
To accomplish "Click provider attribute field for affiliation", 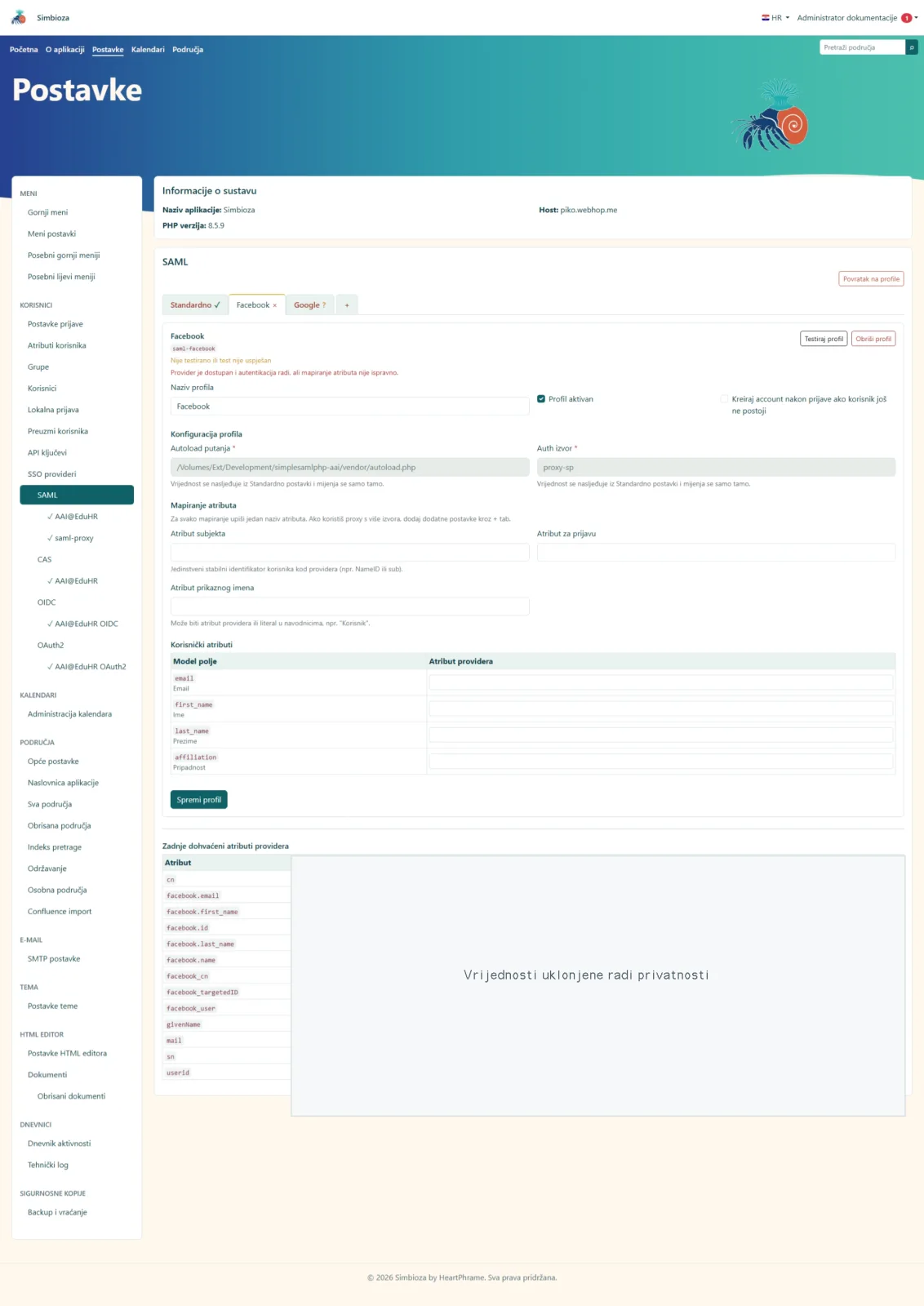I will click(x=661, y=762).
